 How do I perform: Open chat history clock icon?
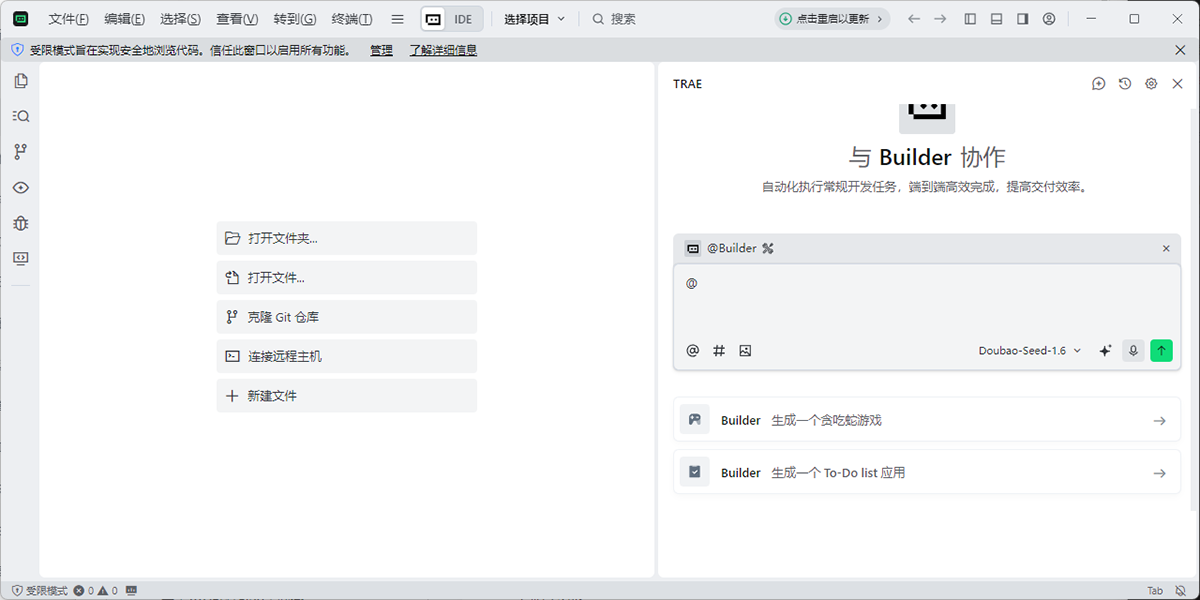point(1125,84)
